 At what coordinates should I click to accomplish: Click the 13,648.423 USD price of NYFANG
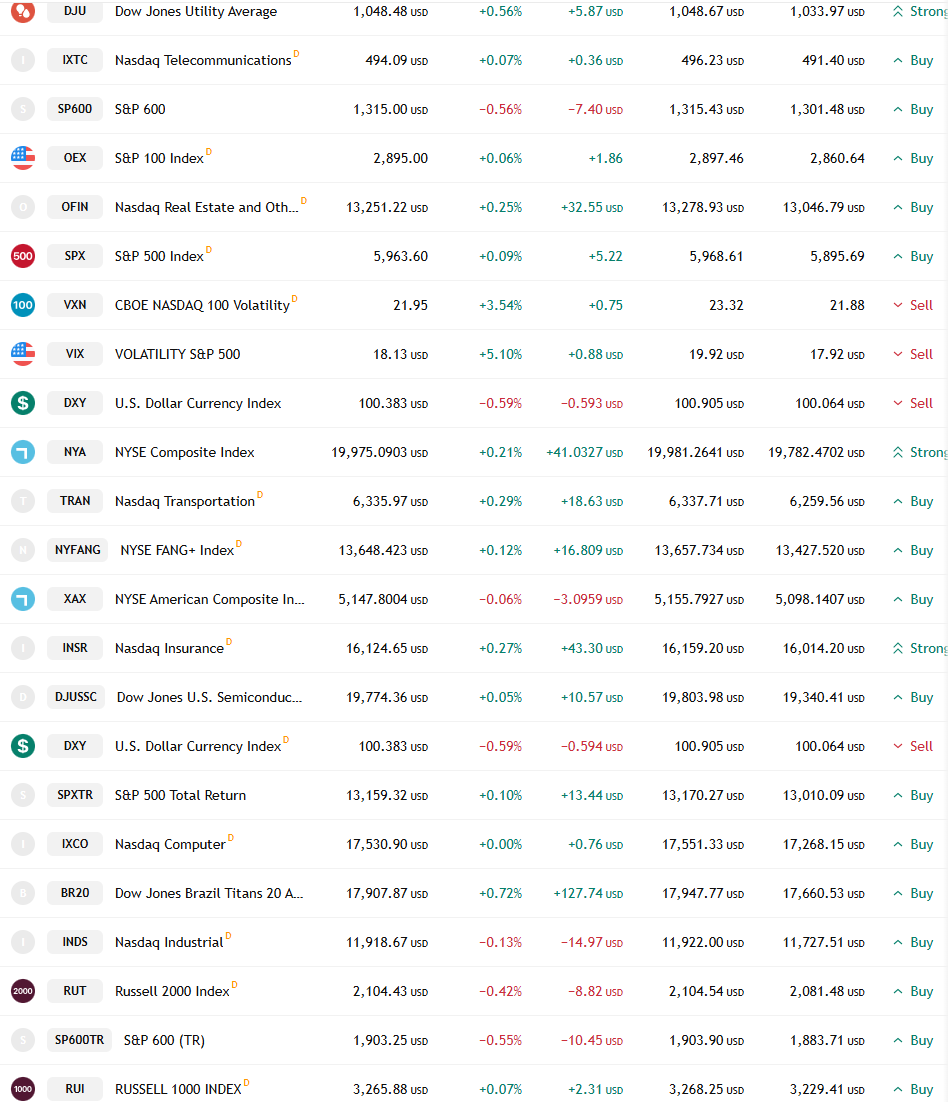(384, 550)
